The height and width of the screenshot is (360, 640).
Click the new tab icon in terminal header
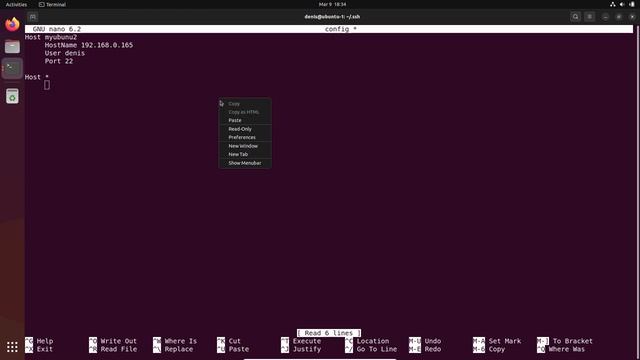click(x=33, y=17)
